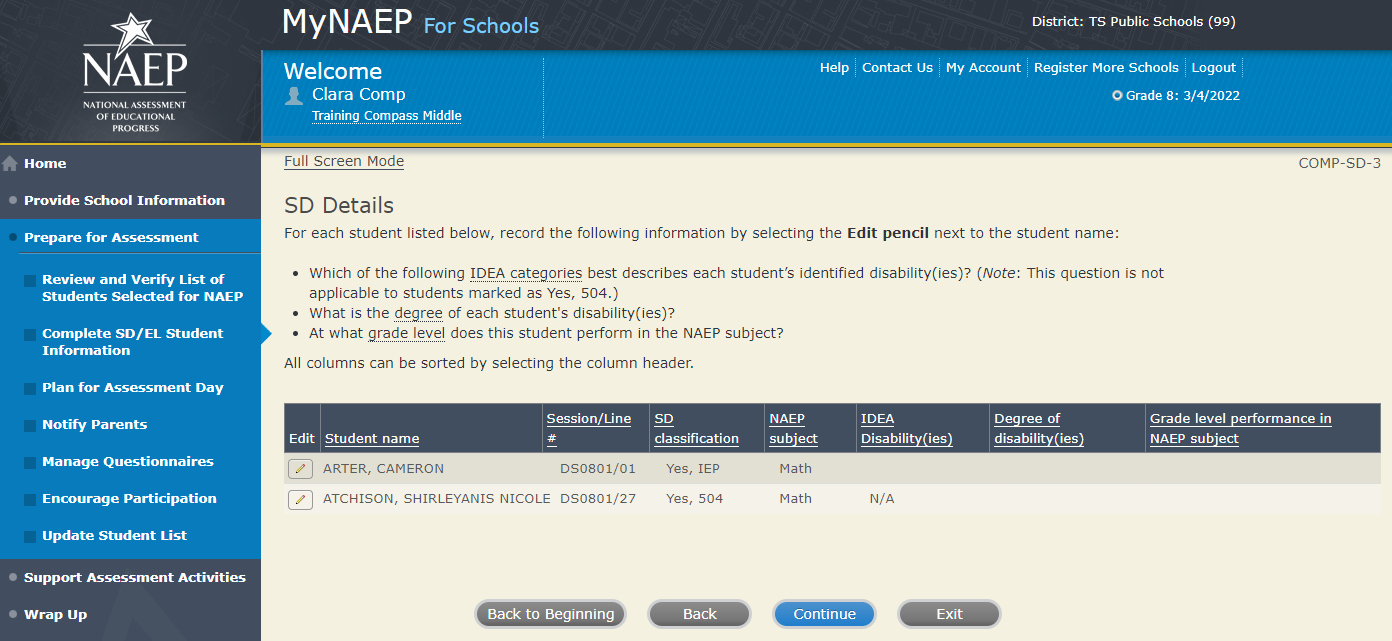Image resolution: width=1392 pixels, height=641 pixels.
Task: Click the Home house icon in sidebar
Action: tap(10, 164)
